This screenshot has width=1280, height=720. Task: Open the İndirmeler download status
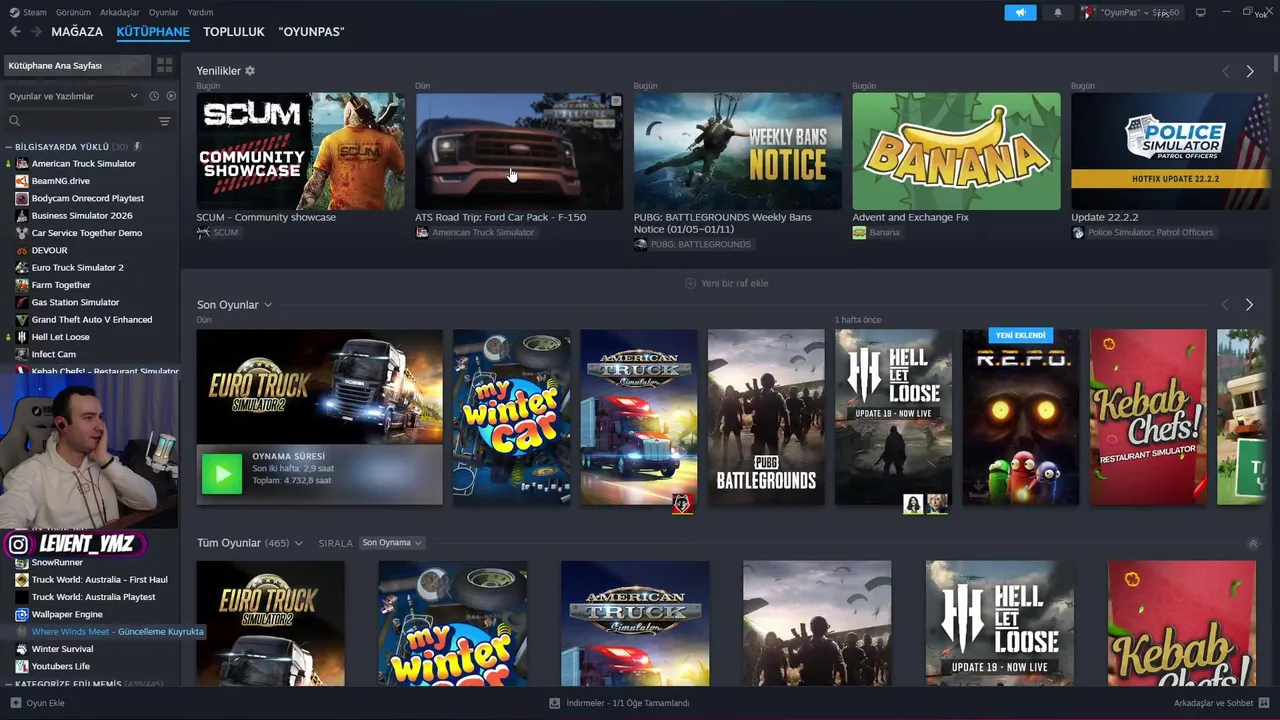point(620,703)
